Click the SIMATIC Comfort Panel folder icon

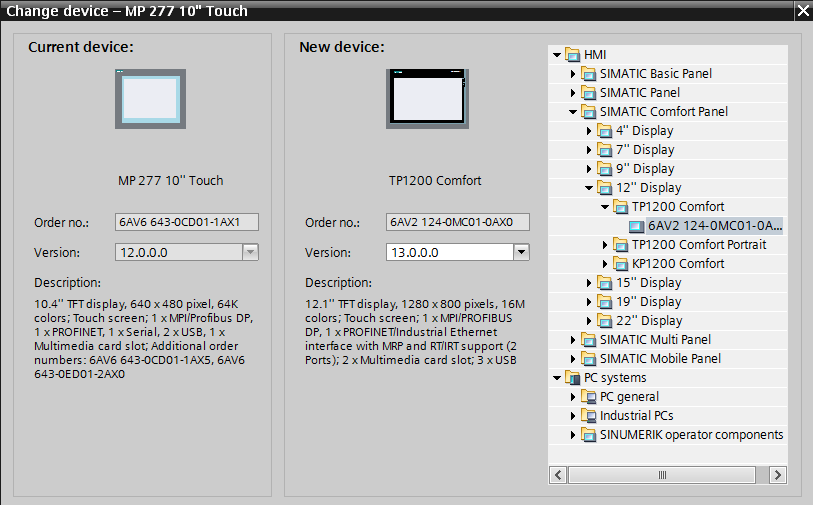coord(588,111)
